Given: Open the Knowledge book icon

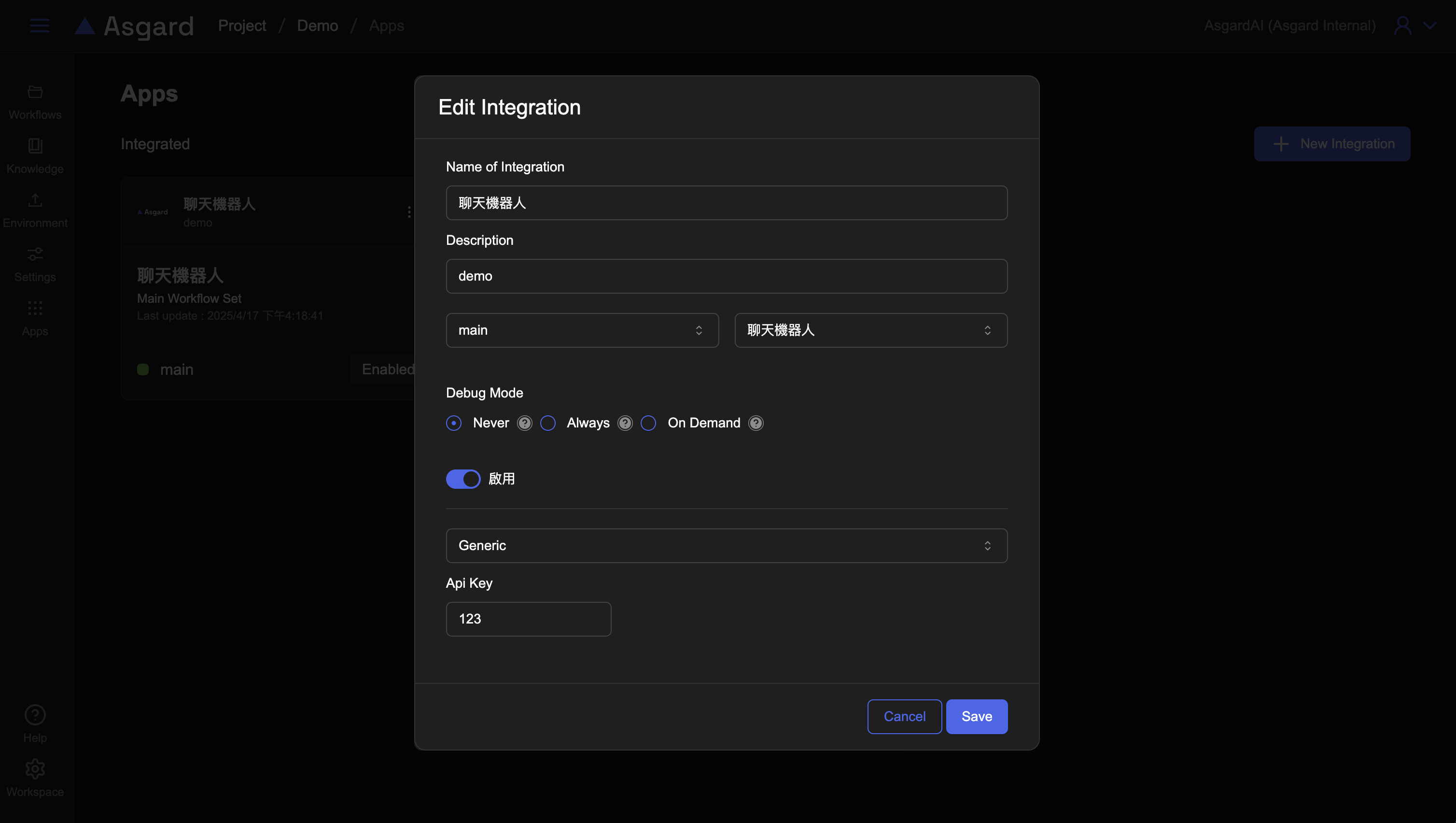Looking at the screenshot, I should click(x=35, y=146).
